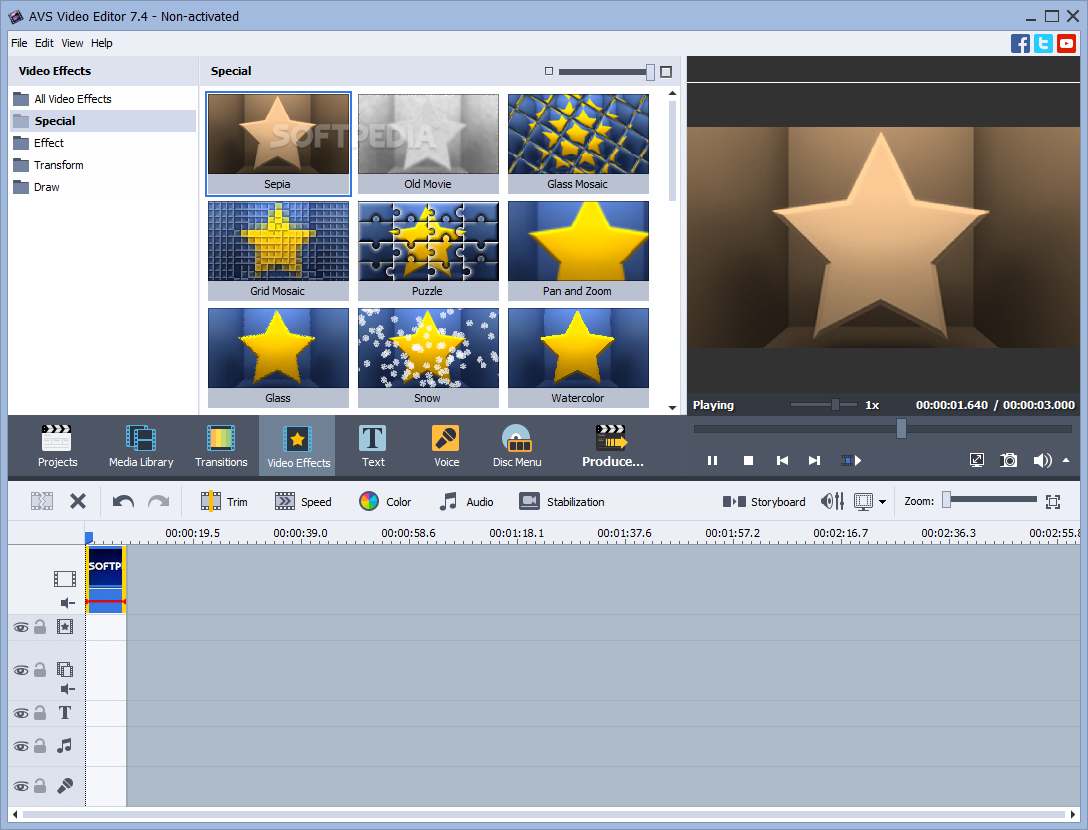This screenshot has height=830, width=1088.
Task: Stop the preview playback
Action: pos(748,461)
